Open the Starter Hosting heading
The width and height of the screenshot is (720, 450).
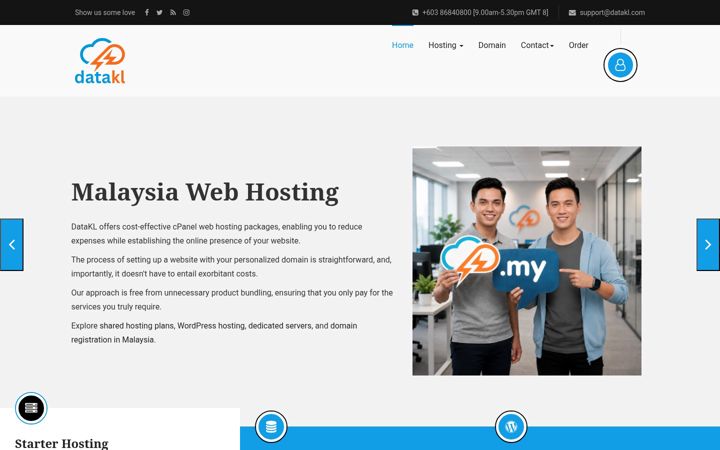(x=62, y=444)
